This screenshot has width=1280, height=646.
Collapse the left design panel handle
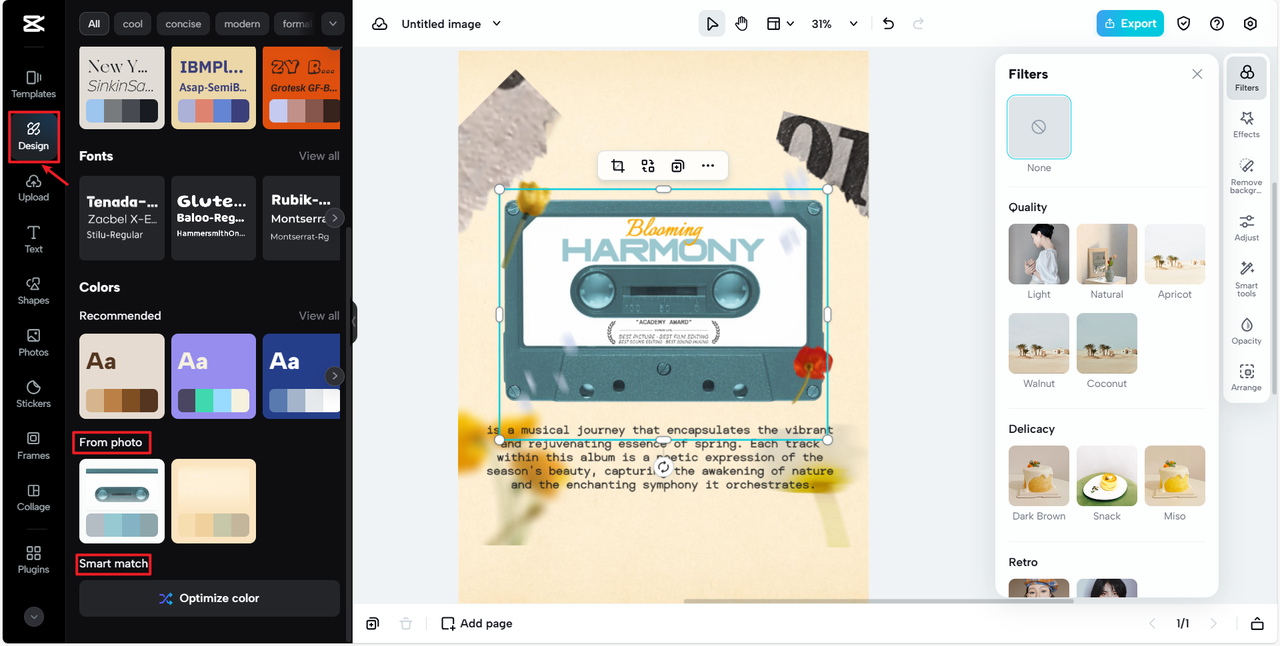(353, 323)
